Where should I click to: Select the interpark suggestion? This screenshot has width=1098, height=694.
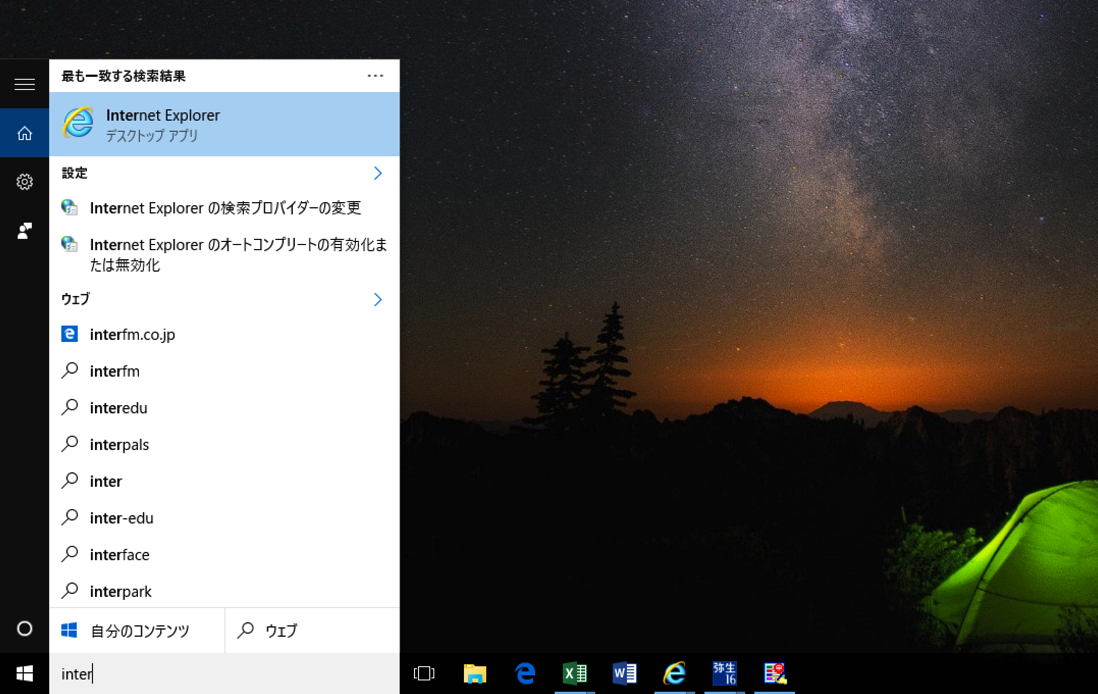coord(224,591)
